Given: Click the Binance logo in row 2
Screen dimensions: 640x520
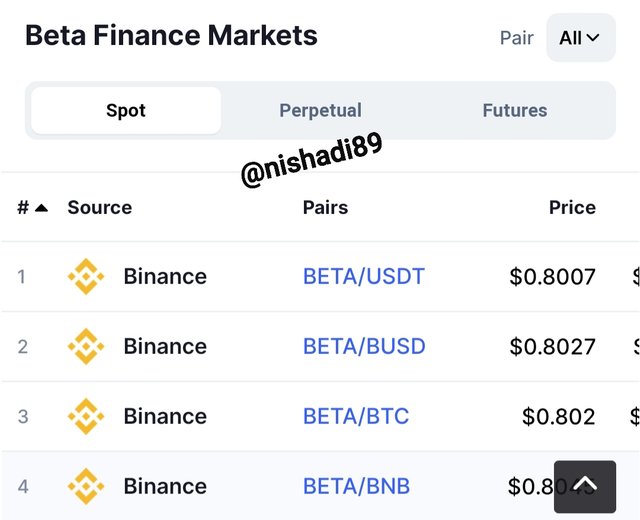Looking at the screenshot, I should click(86, 346).
